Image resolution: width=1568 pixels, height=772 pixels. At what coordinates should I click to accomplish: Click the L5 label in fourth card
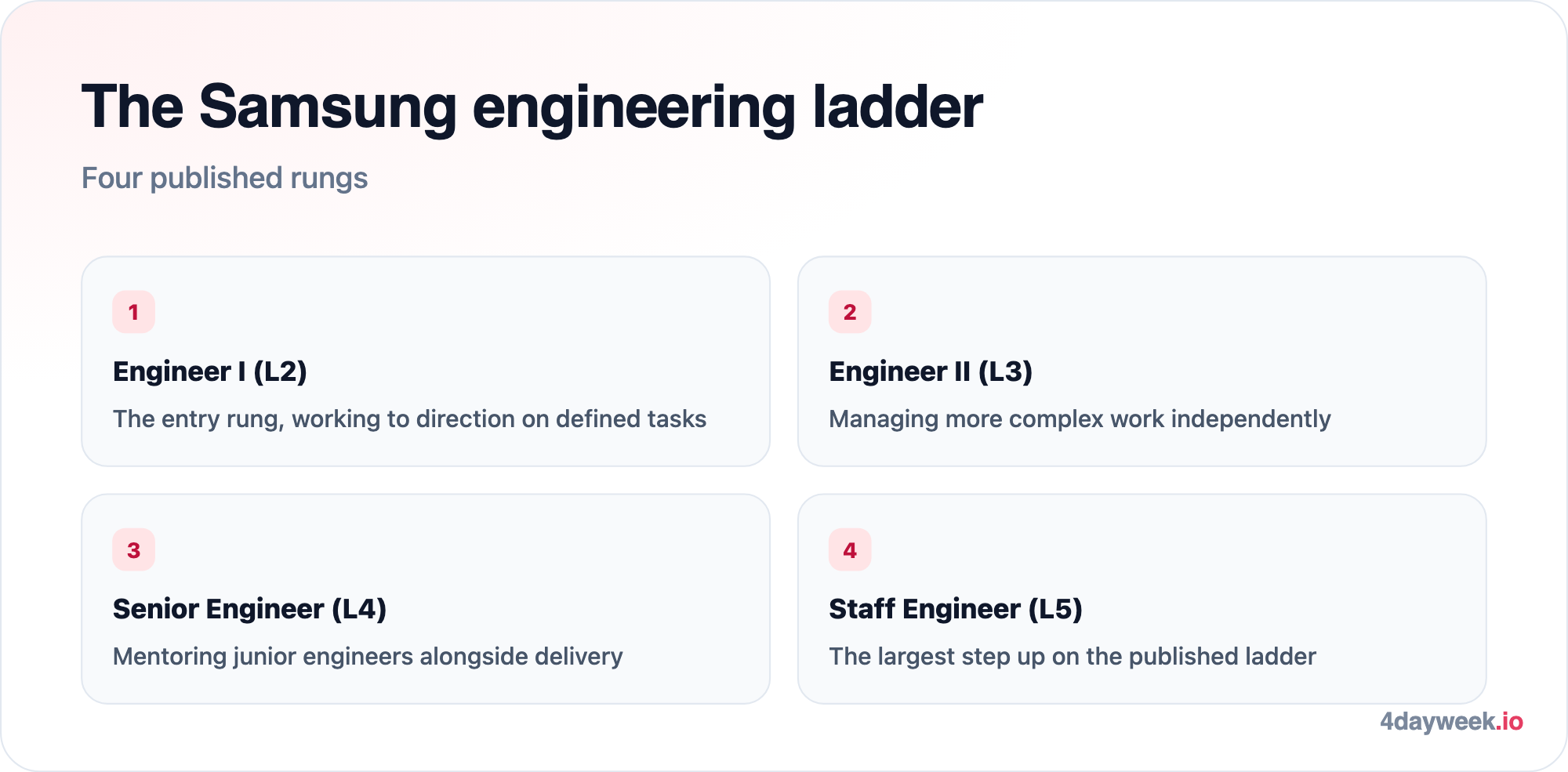[x=1055, y=609]
